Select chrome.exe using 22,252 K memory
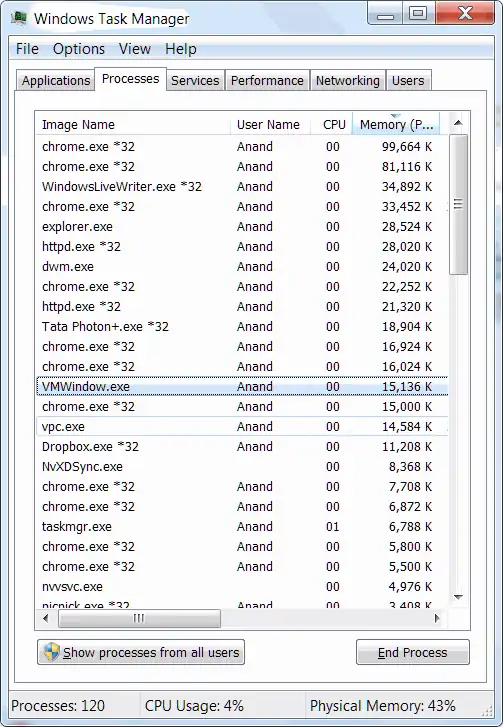This screenshot has width=503, height=727. (x=242, y=287)
